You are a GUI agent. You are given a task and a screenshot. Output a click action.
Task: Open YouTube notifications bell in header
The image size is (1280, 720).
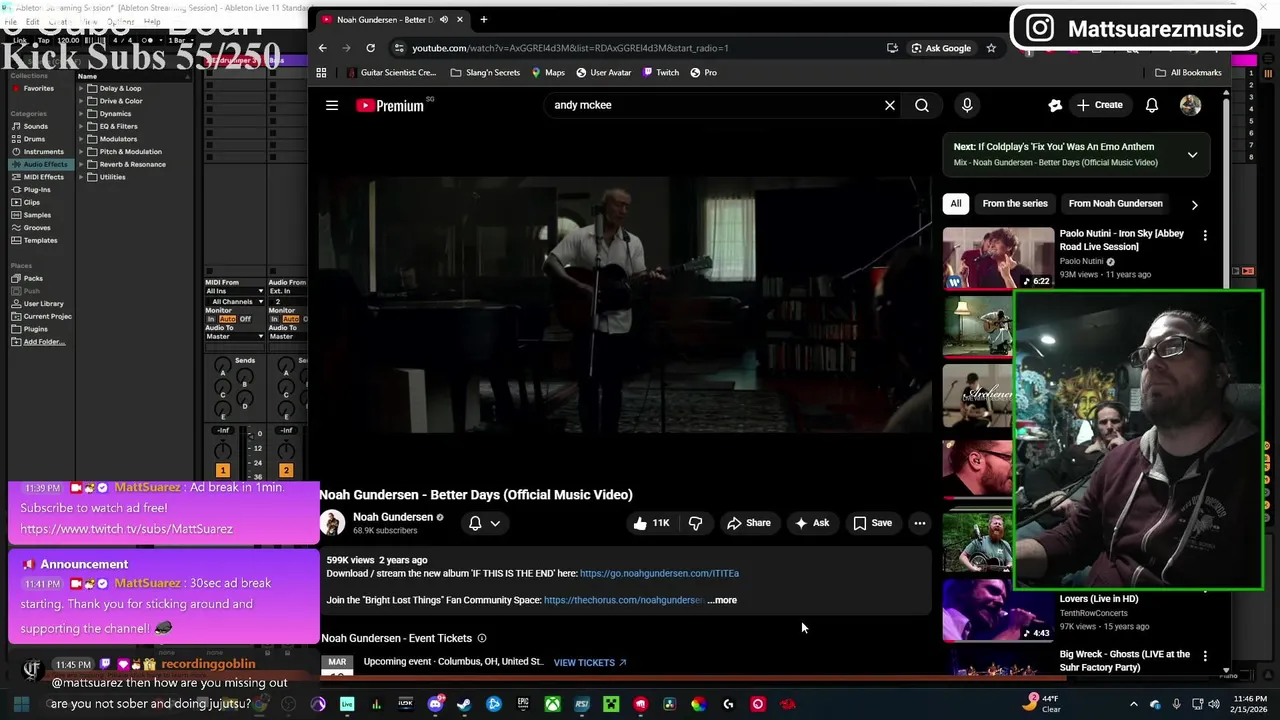click(1152, 105)
